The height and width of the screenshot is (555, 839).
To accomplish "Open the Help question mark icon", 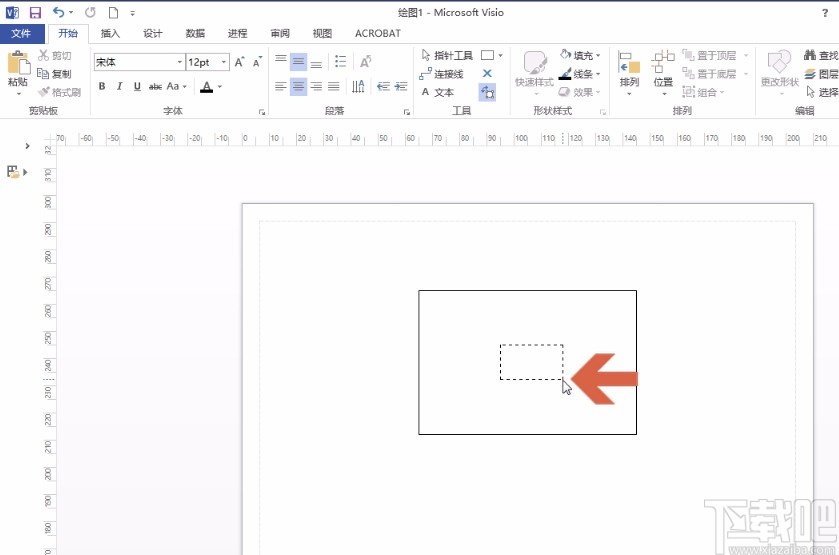I will pyautogui.click(x=825, y=13).
